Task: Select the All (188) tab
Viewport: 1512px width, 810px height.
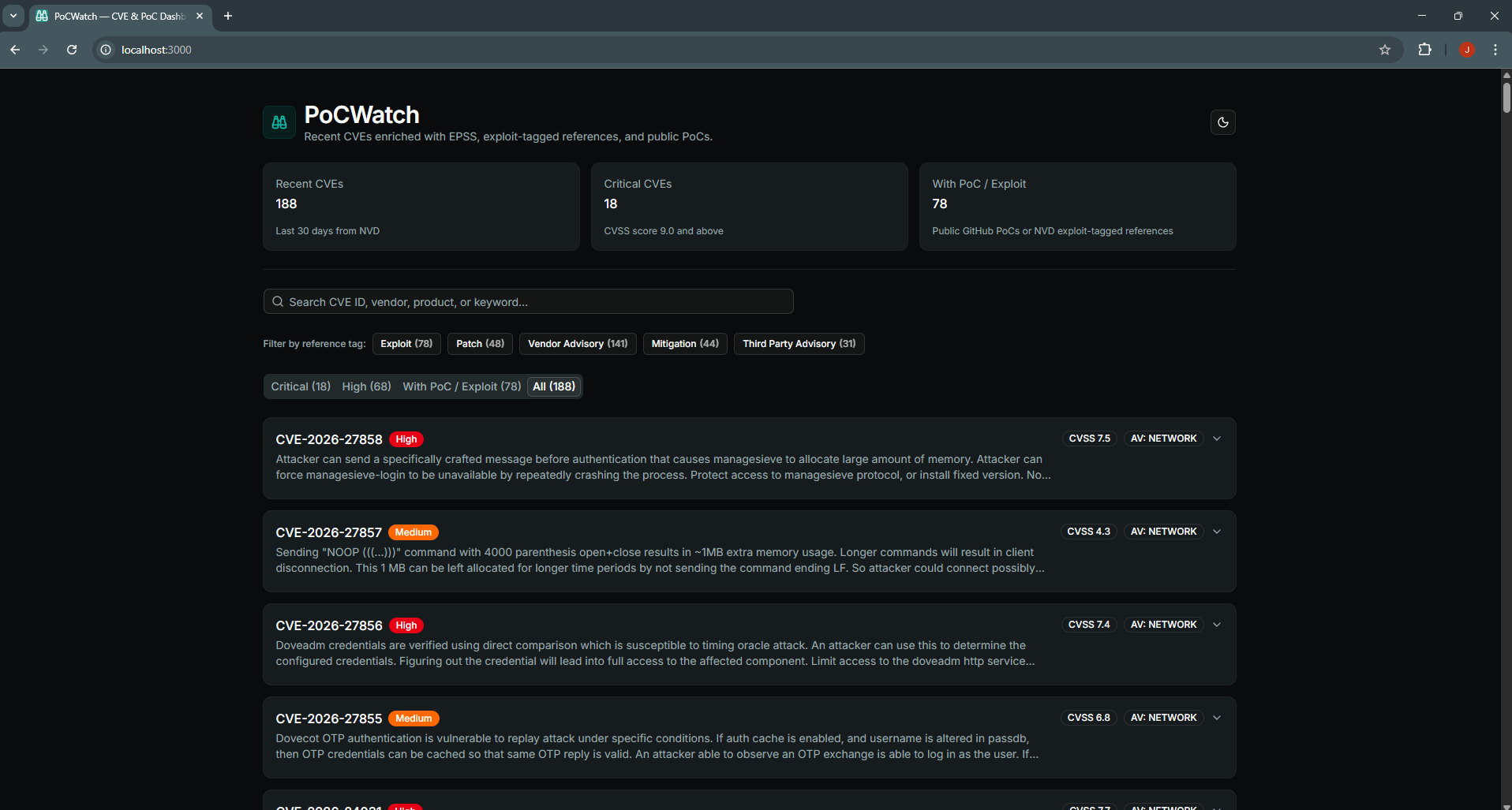Action: click(554, 386)
